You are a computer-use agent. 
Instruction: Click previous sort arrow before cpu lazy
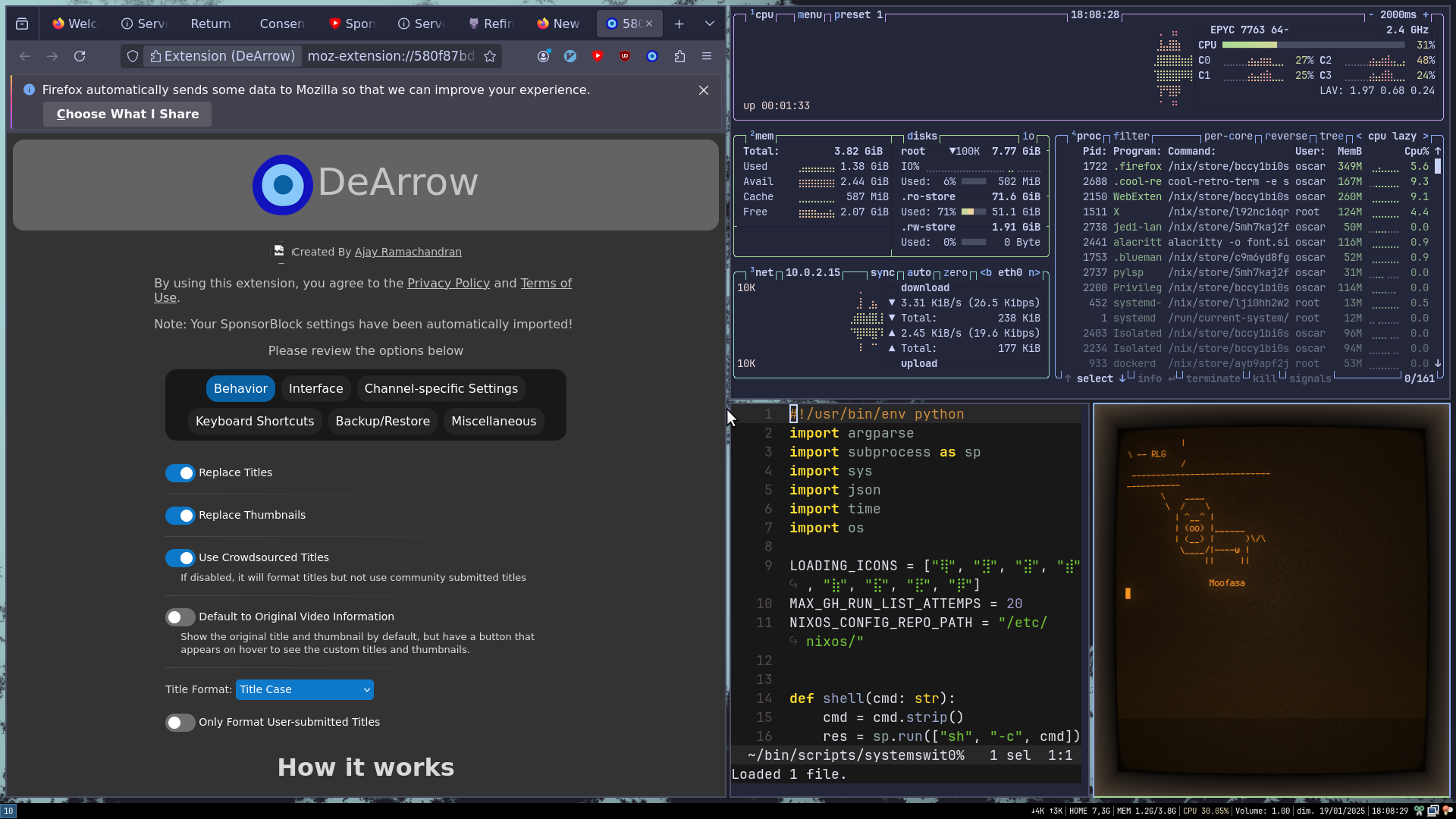coord(1359,136)
